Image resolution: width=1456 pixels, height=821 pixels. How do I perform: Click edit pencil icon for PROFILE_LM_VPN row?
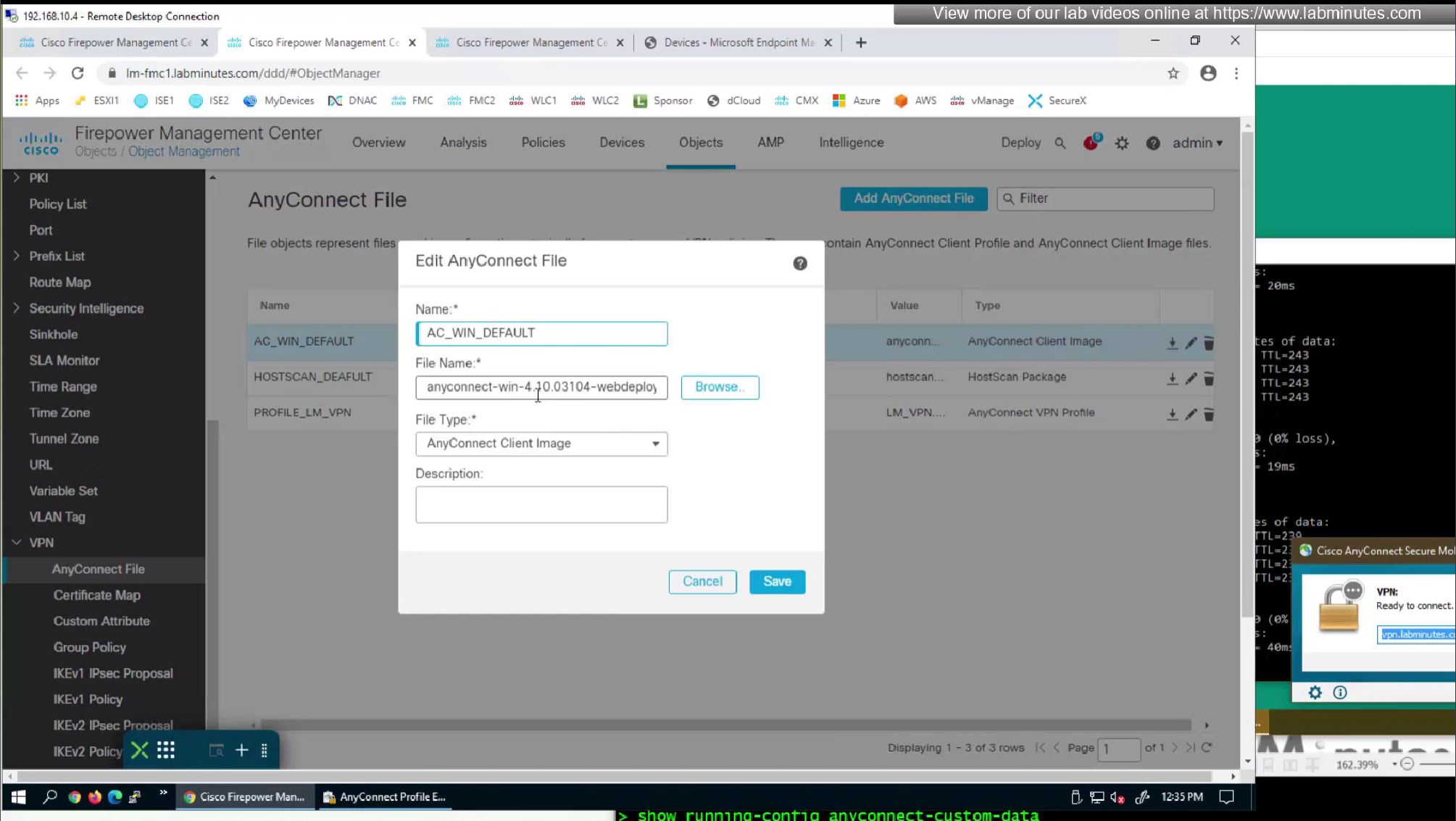pos(1191,414)
